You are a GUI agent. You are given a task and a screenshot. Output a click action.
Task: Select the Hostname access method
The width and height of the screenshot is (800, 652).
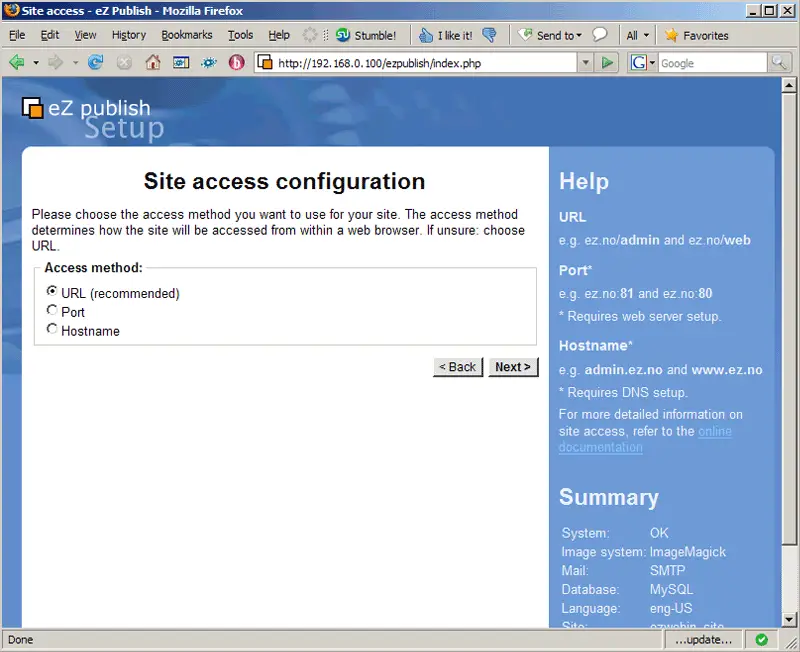tap(52, 329)
